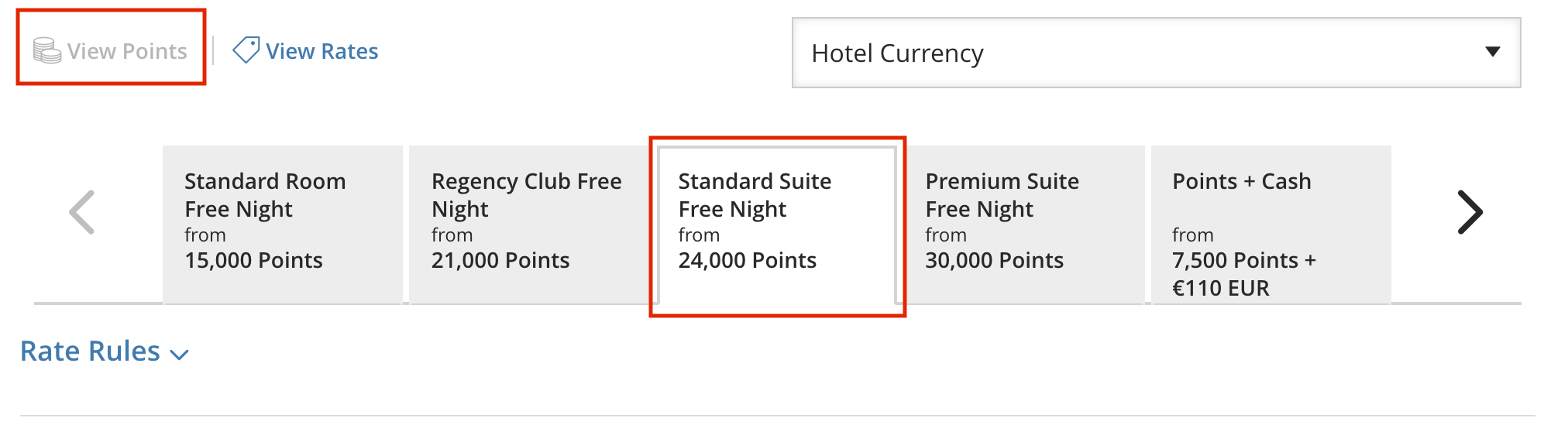
Task: Select the Regency Club Free Night tab
Action: [x=529, y=224]
